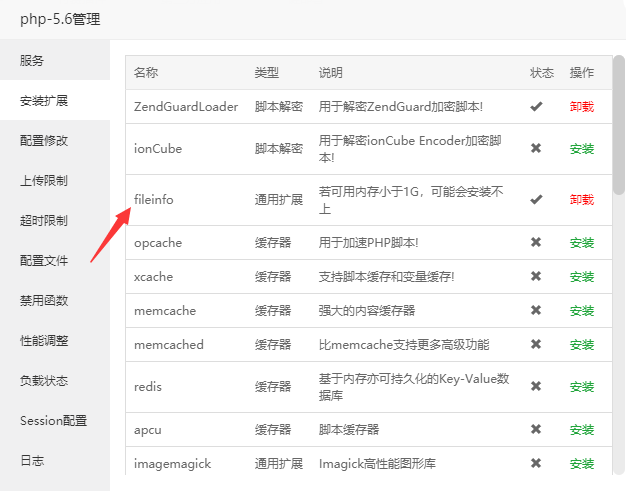Install ionCube via 安装 link
Image resolution: width=626 pixels, height=491 pixels.
click(582, 149)
